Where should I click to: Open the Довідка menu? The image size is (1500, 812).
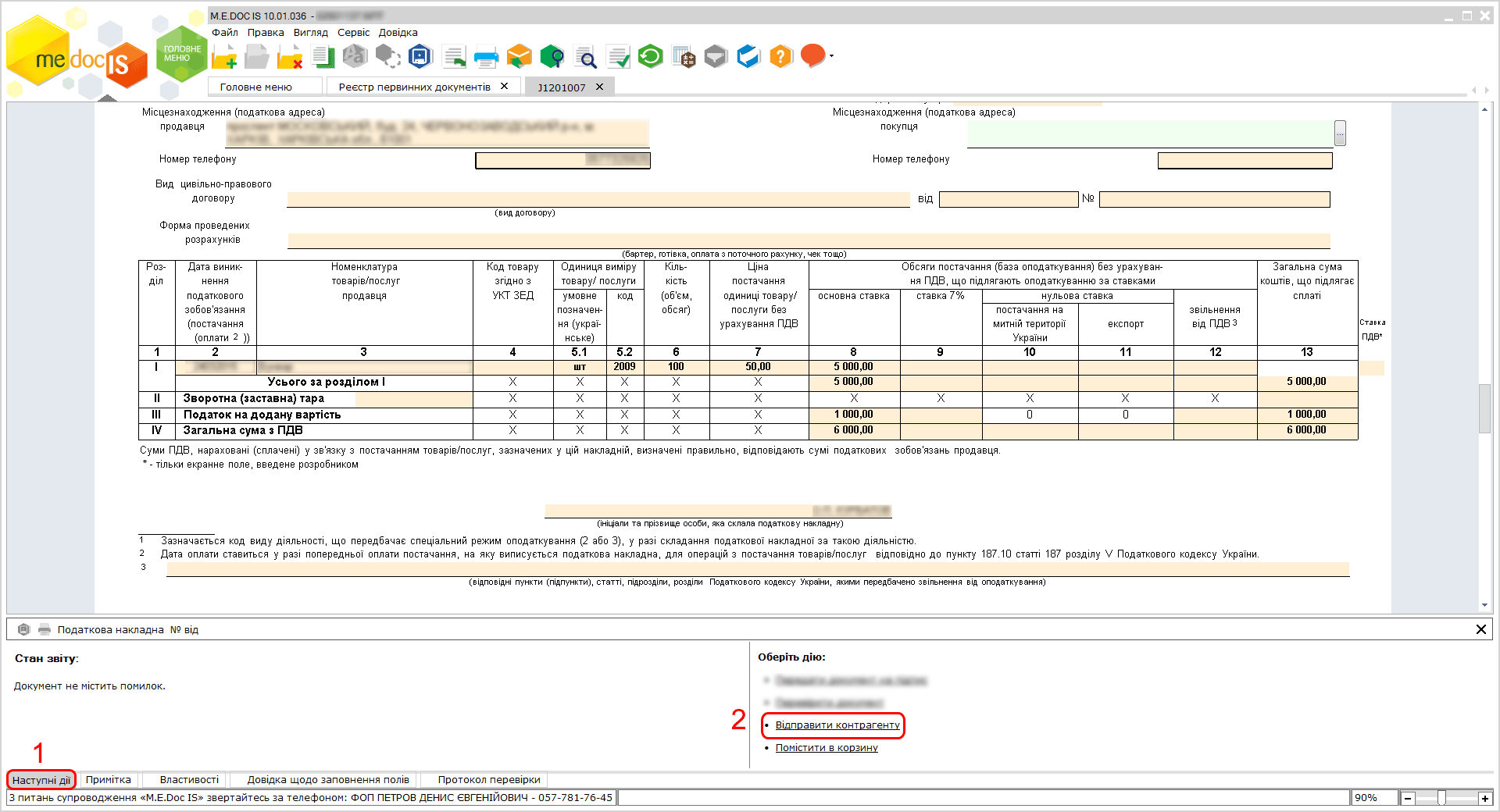tap(398, 33)
